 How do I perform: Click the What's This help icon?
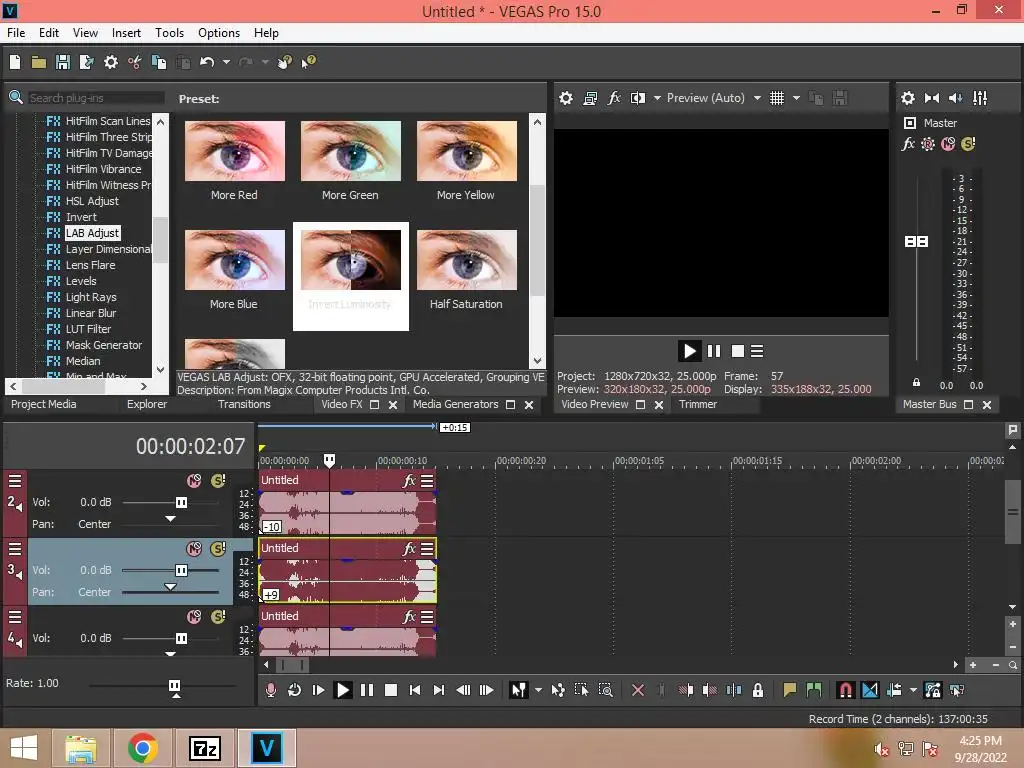(308, 62)
